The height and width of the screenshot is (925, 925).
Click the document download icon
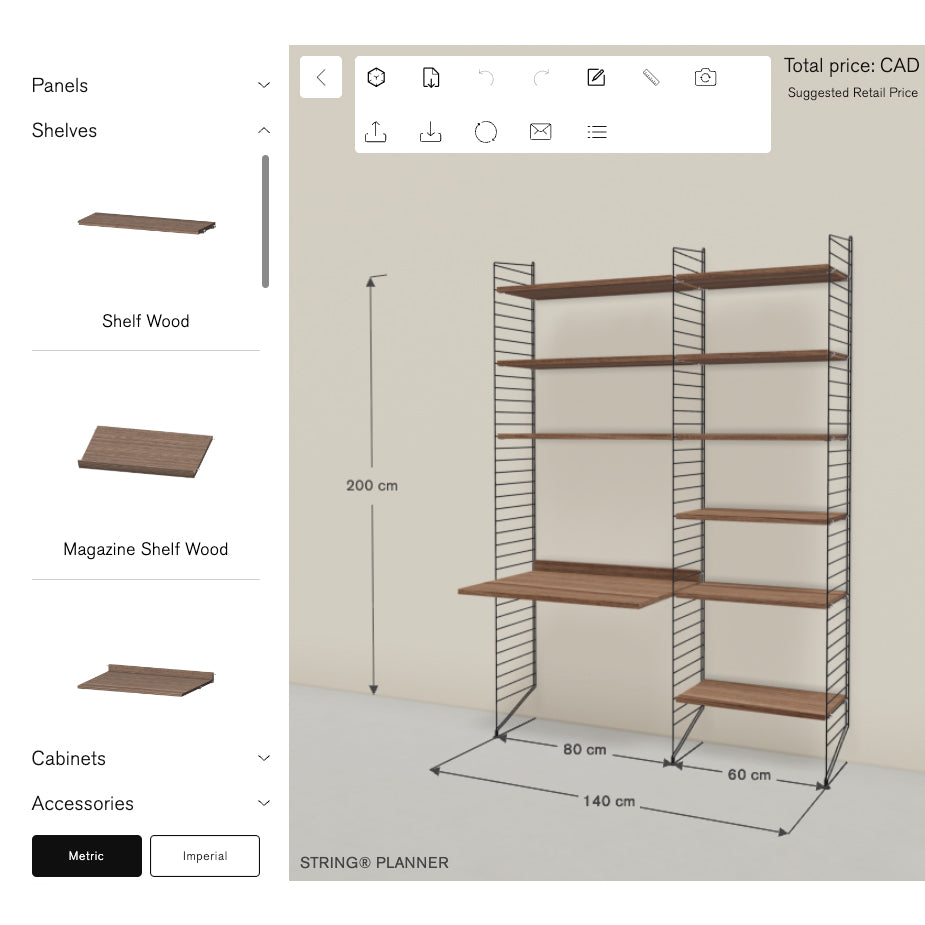pos(431,77)
